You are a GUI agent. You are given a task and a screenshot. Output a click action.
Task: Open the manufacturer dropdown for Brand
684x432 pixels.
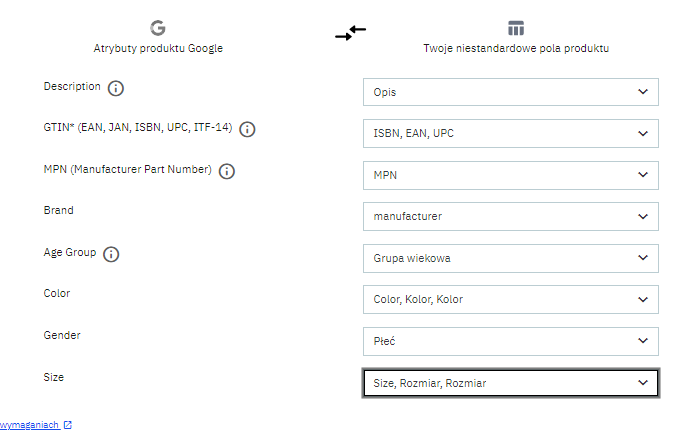[510, 216]
